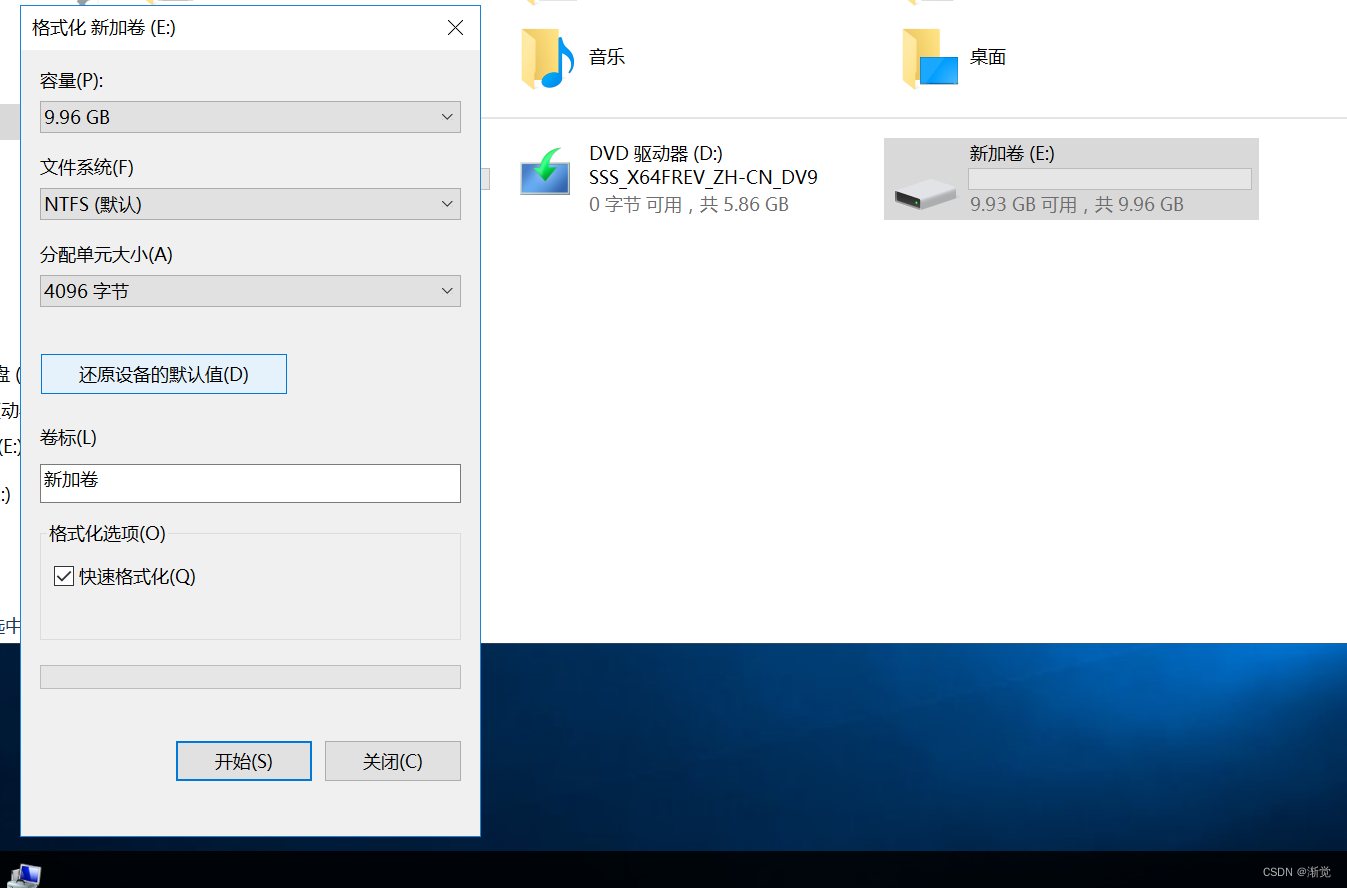This screenshot has height=888, width=1347.
Task: Close the 格式化 新加卷 (E:) dialog
Action: [x=455, y=28]
